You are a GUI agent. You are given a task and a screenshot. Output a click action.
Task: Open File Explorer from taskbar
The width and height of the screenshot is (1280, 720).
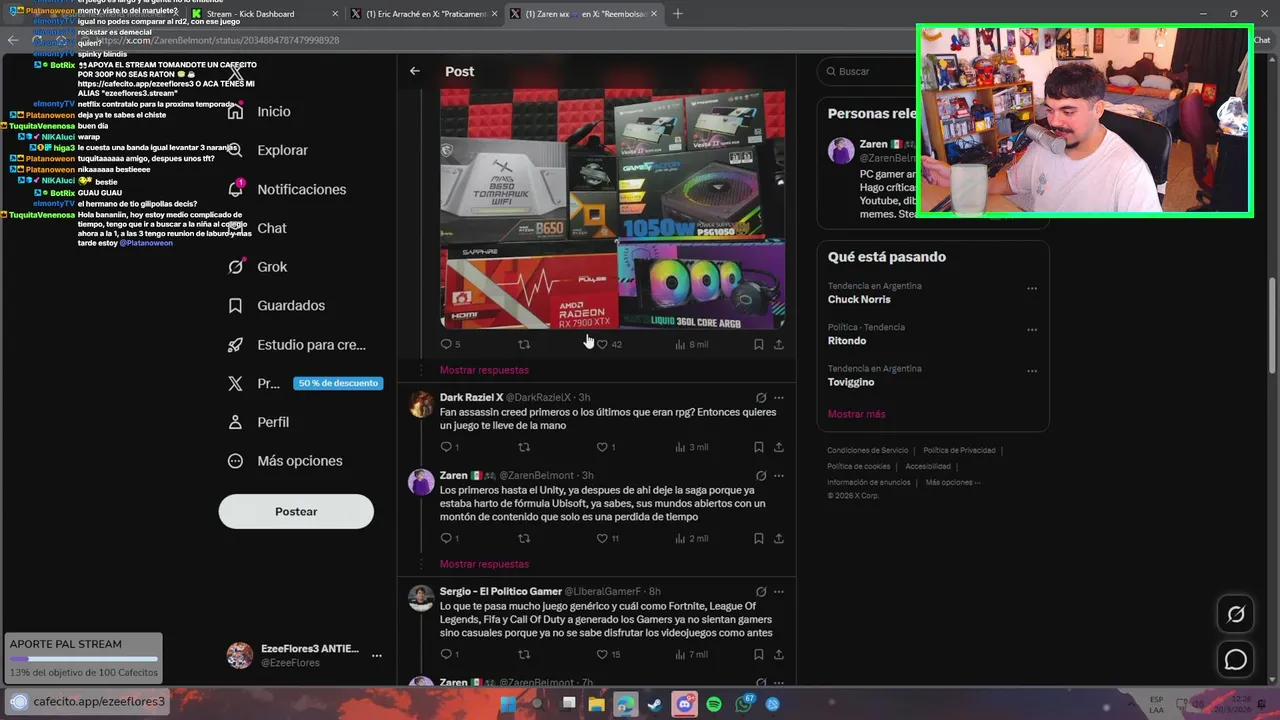597,704
